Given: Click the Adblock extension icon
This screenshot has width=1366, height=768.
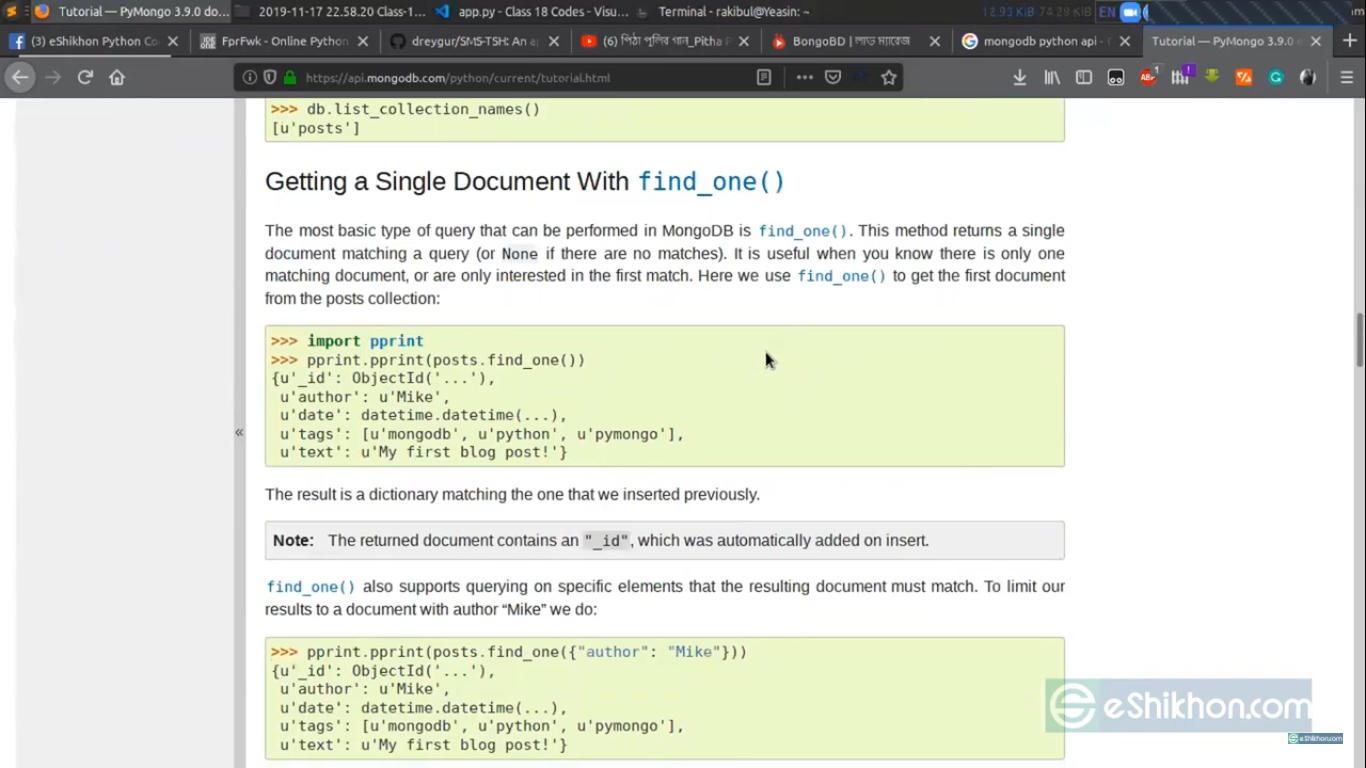Looking at the screenshot, I should point(1148,77).
